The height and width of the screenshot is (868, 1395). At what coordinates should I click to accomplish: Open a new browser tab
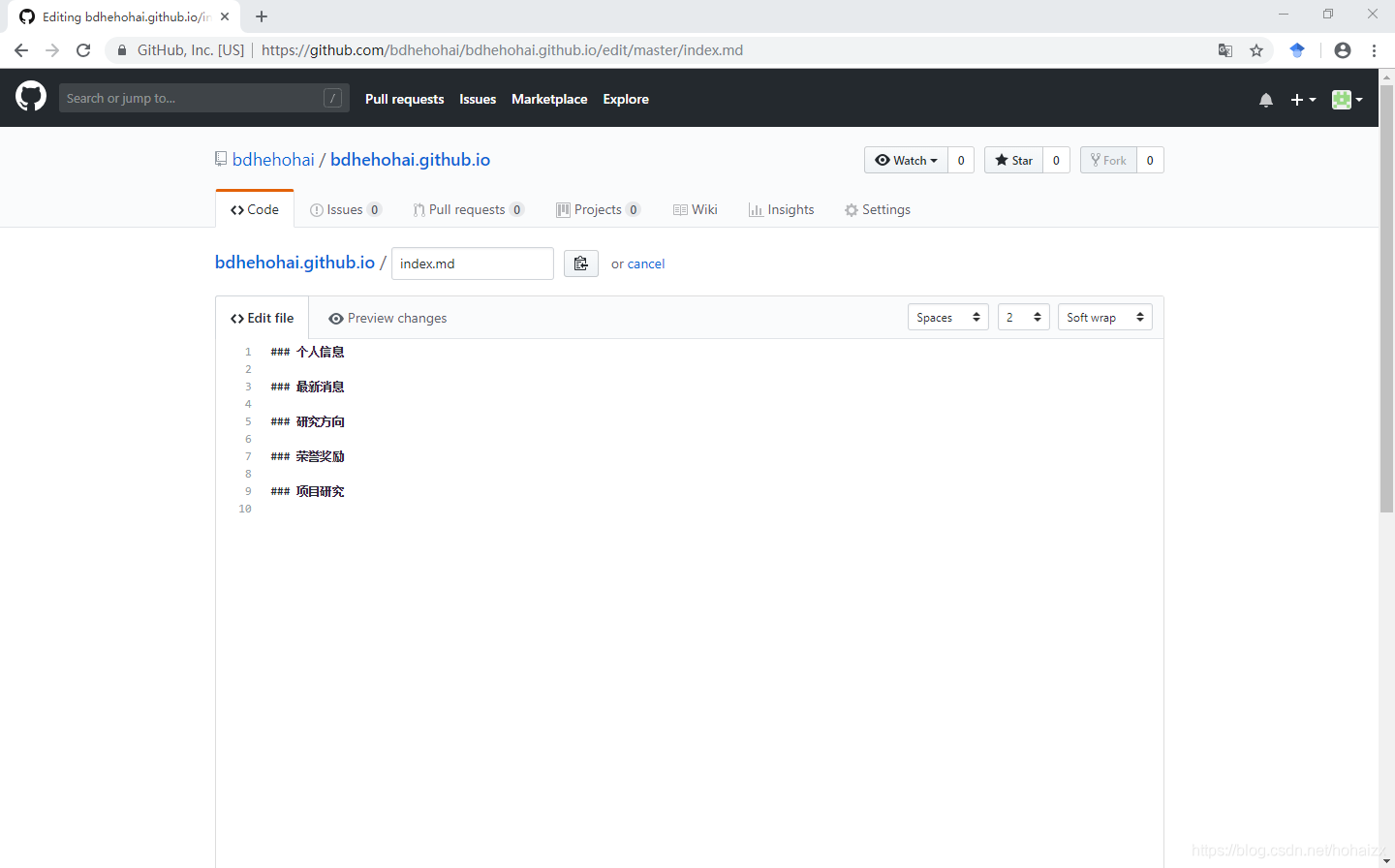[262, 16]
